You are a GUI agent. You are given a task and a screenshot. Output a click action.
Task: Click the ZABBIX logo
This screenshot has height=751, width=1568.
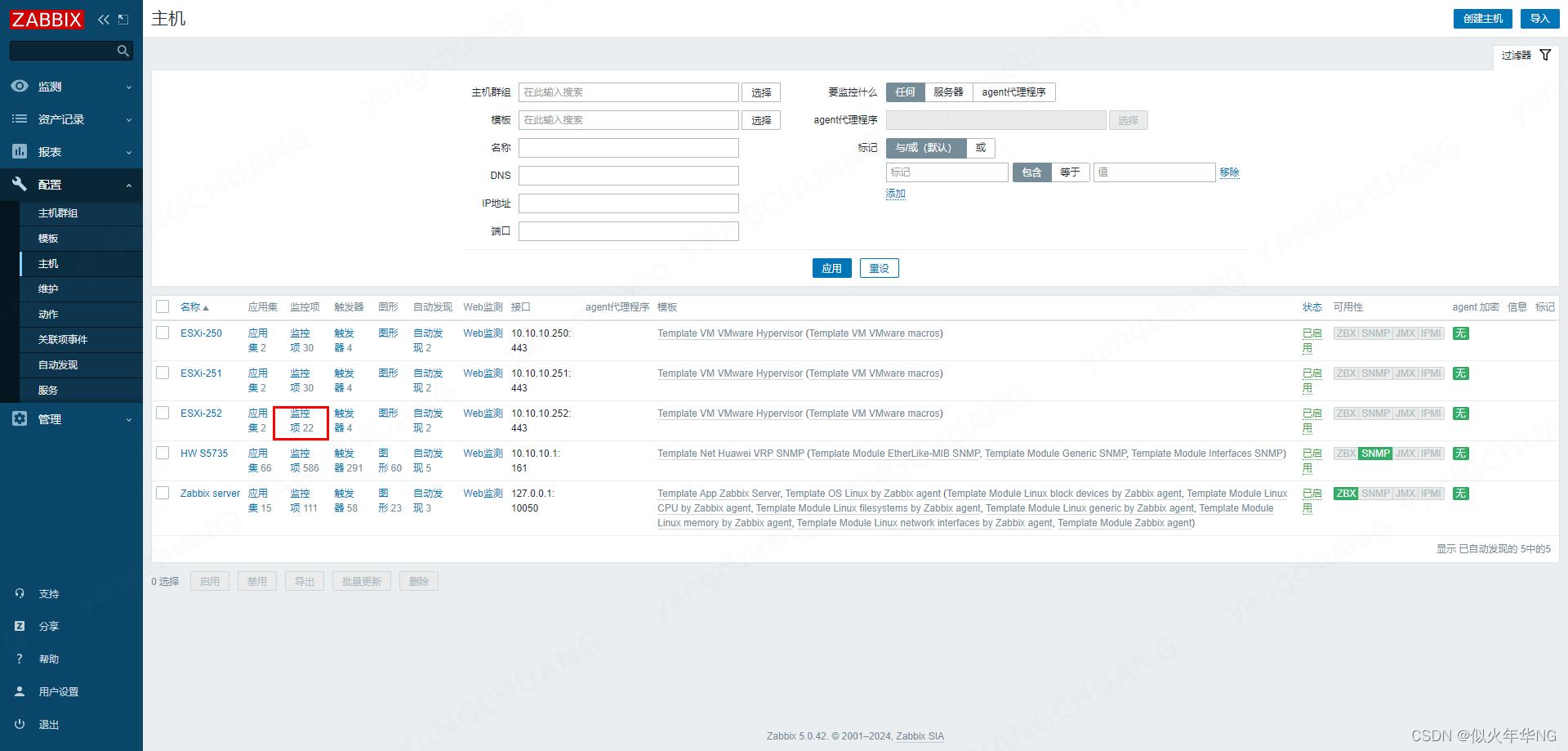pos(47,20)
